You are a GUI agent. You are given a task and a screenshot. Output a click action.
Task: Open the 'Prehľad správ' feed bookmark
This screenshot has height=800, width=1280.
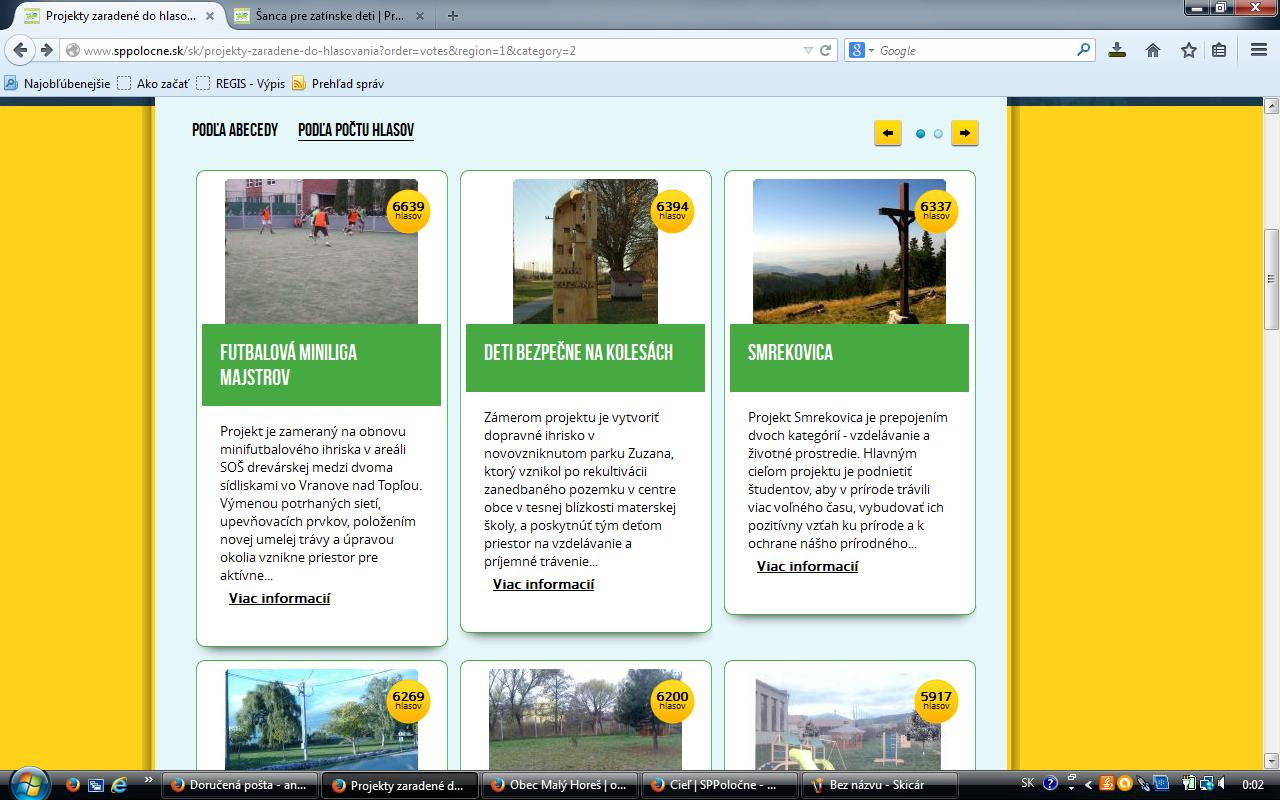[338, 84]
